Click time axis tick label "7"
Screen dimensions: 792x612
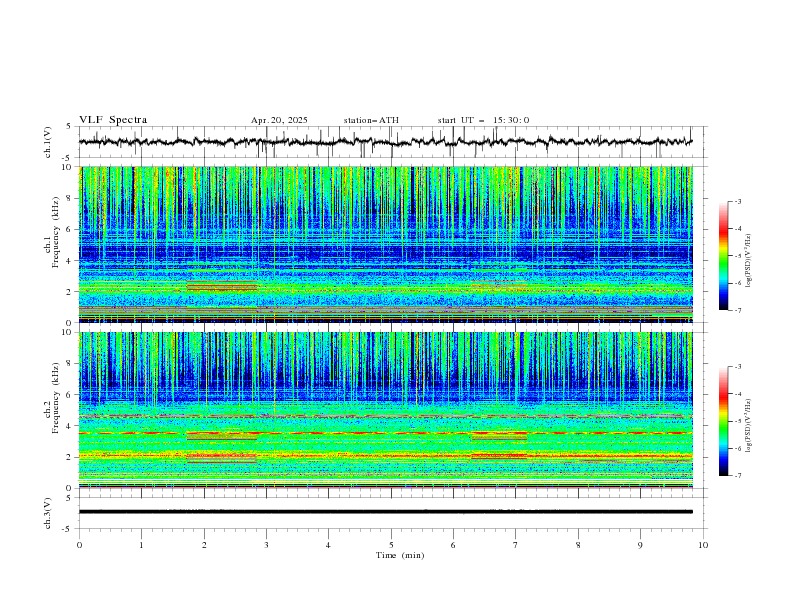pos(516,545)
